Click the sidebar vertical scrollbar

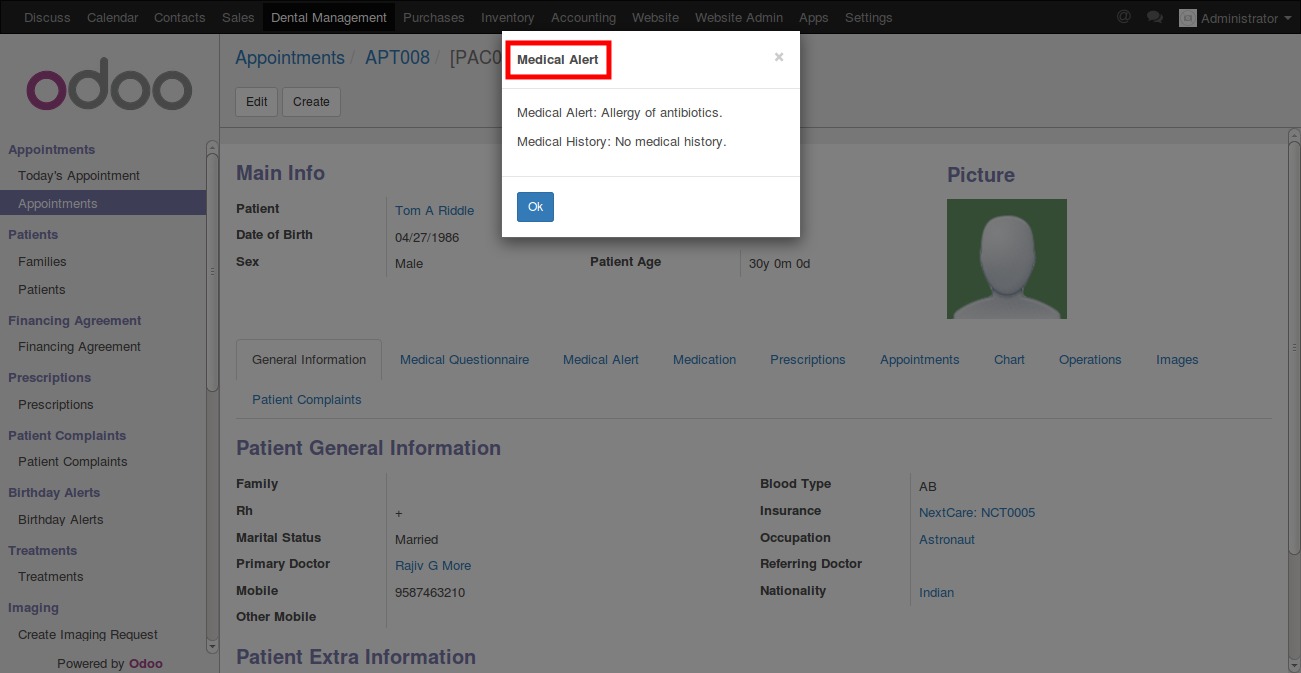click(x=212, y=270)
